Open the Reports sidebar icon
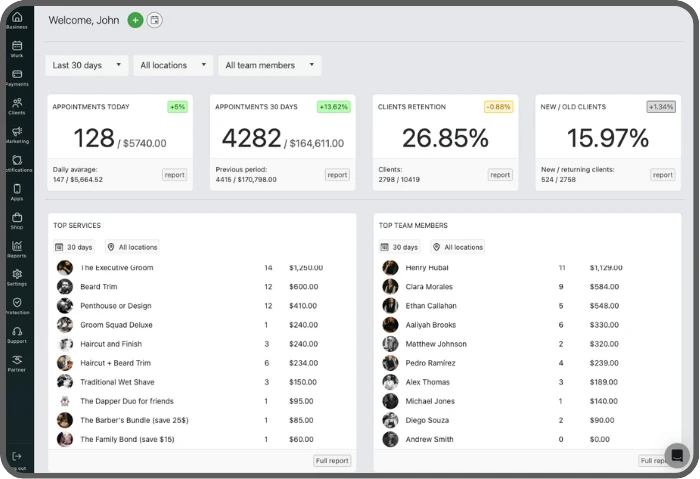Viewport: 700px width, 479px height. tap(17, 249)
